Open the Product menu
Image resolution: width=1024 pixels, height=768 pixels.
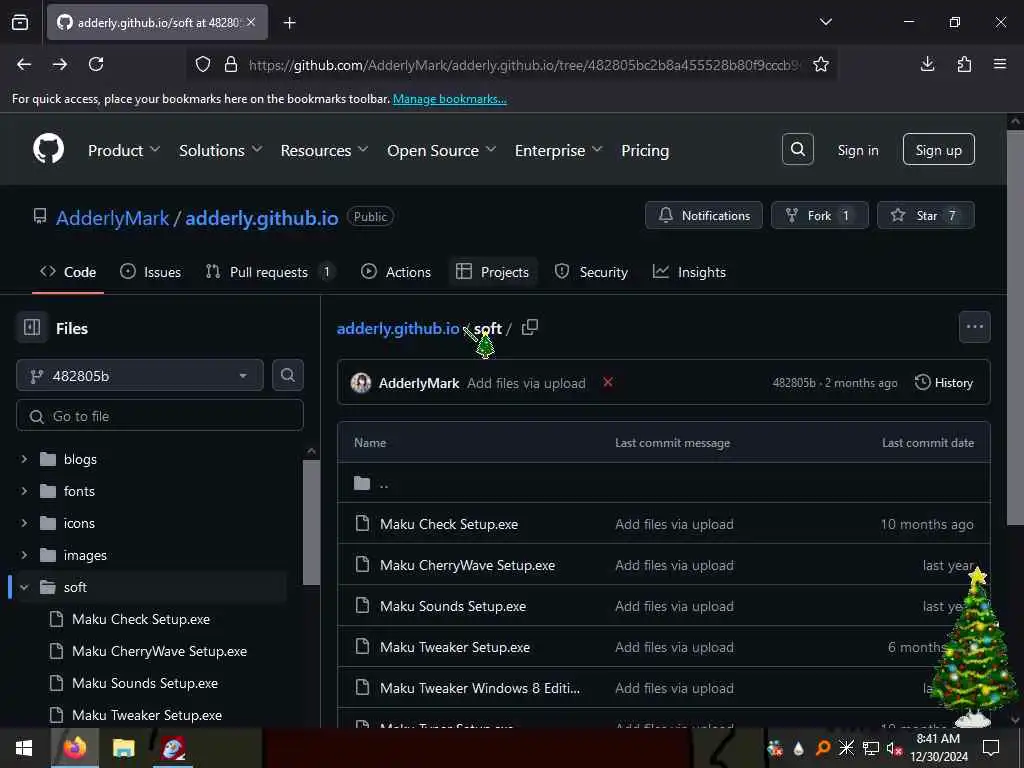point(124,150)
